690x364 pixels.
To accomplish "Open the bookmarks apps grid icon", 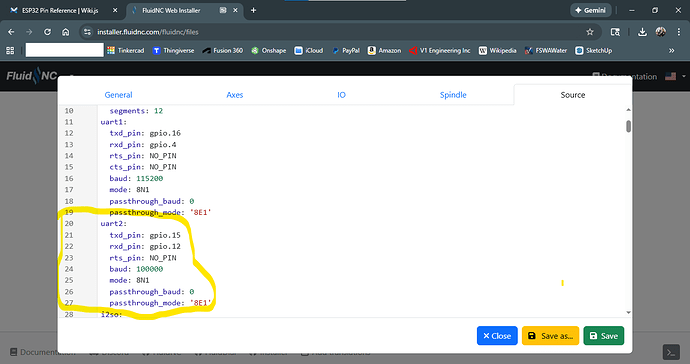I will (10, 51).
